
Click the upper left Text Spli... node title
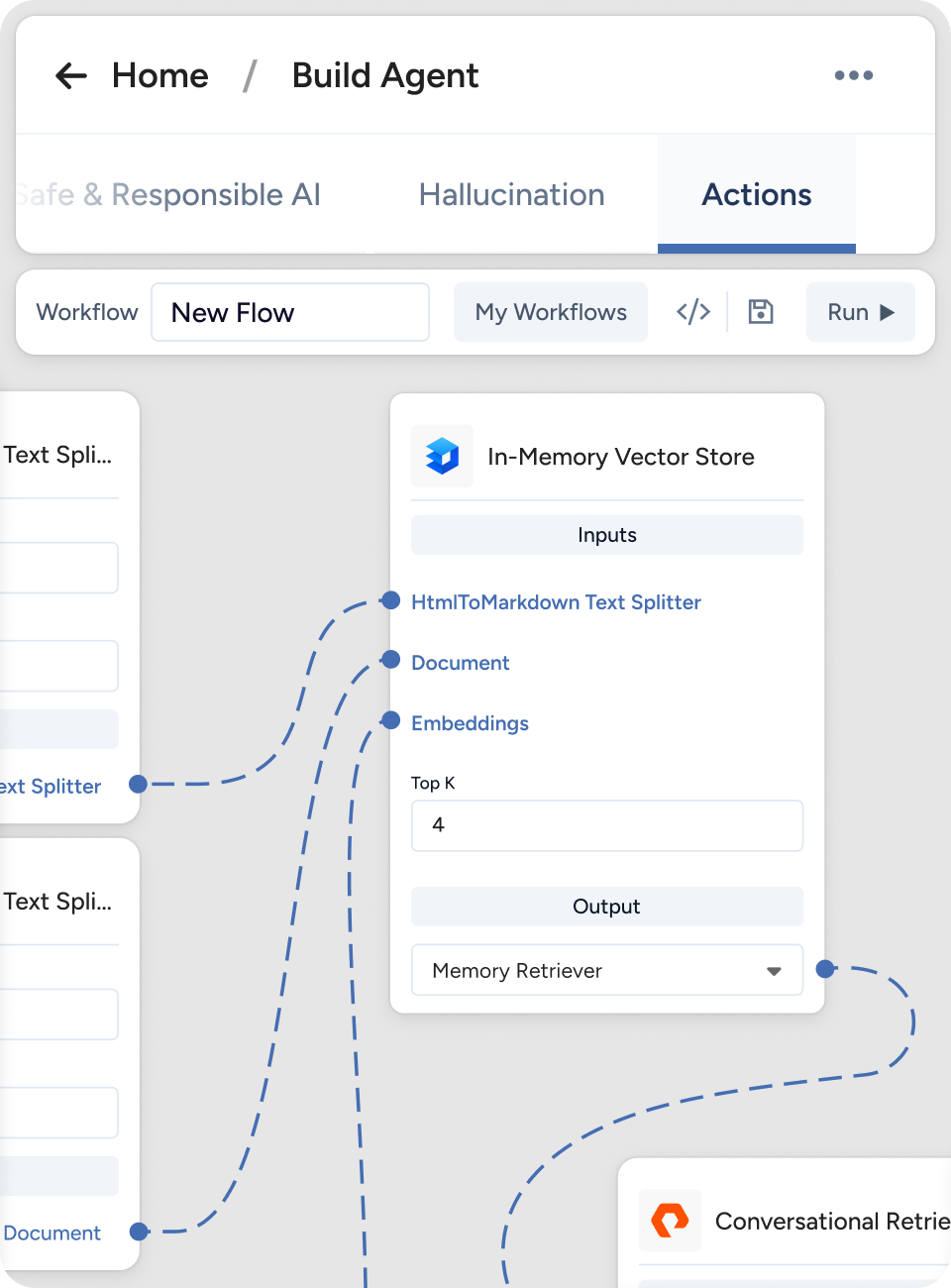coord(57,455)
